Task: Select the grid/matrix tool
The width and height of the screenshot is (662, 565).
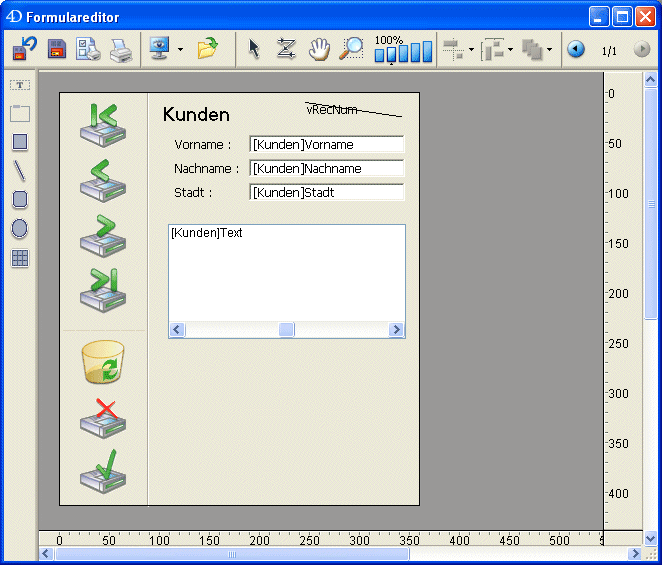Action: point(20,258)
